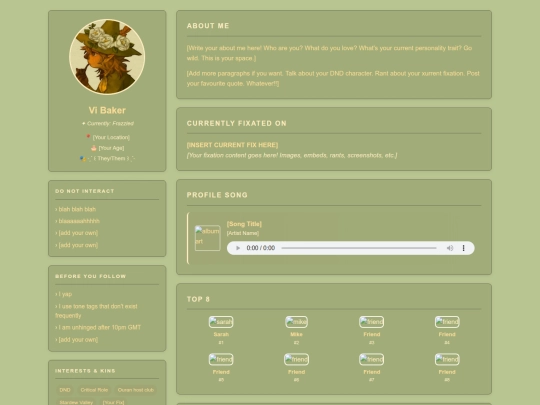Click the [Your Age] placeholder

tap(111, 148)
